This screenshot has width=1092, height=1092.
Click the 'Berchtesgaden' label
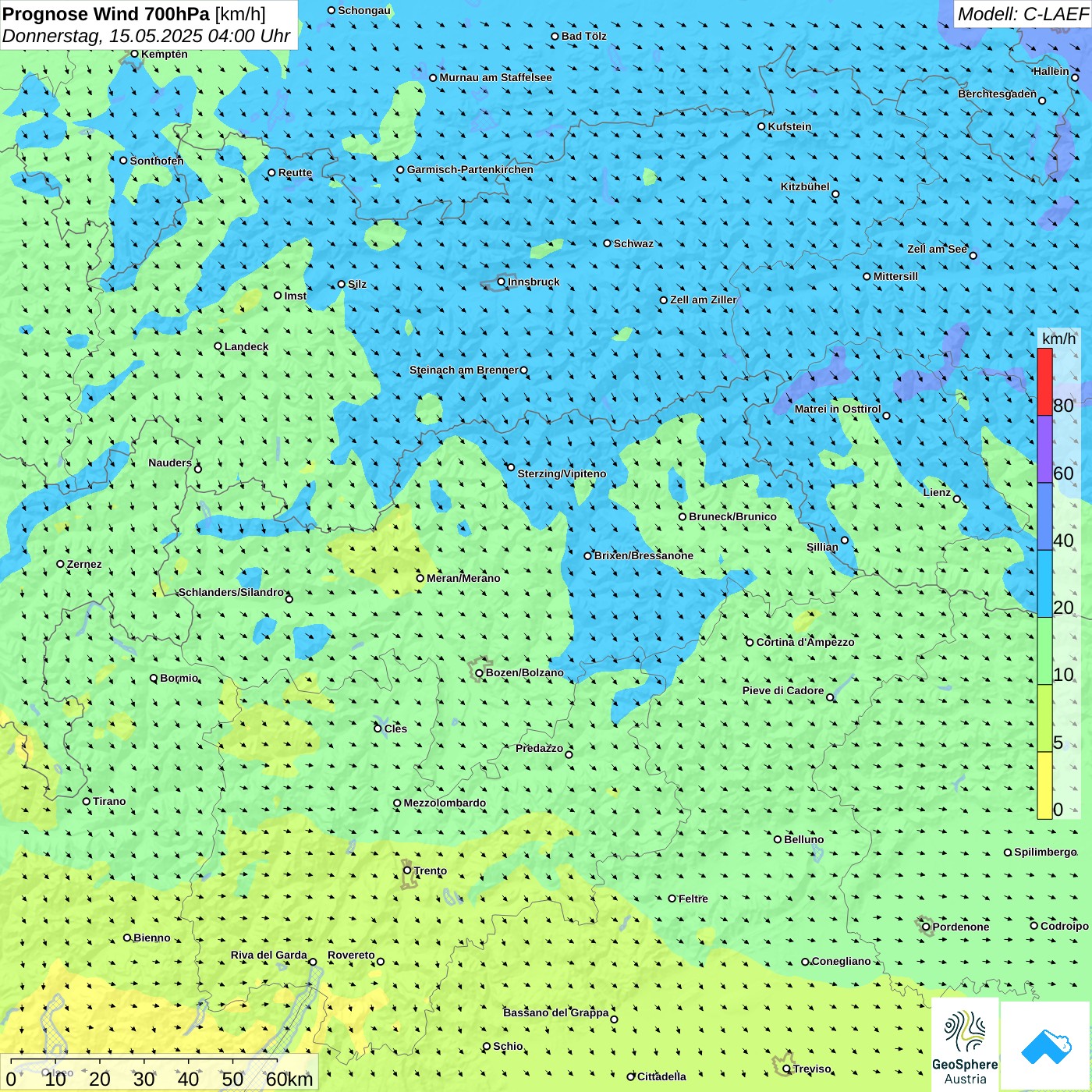pos(998,94)
